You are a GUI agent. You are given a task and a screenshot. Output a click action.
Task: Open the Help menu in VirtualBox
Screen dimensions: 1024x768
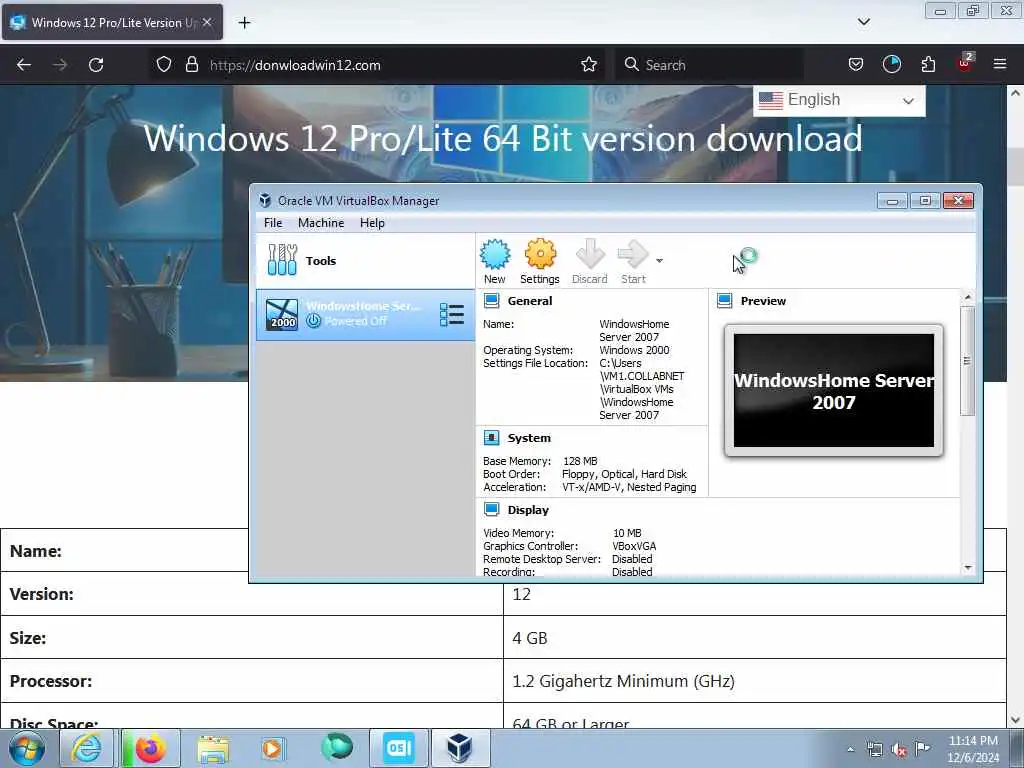pos(372,223)
